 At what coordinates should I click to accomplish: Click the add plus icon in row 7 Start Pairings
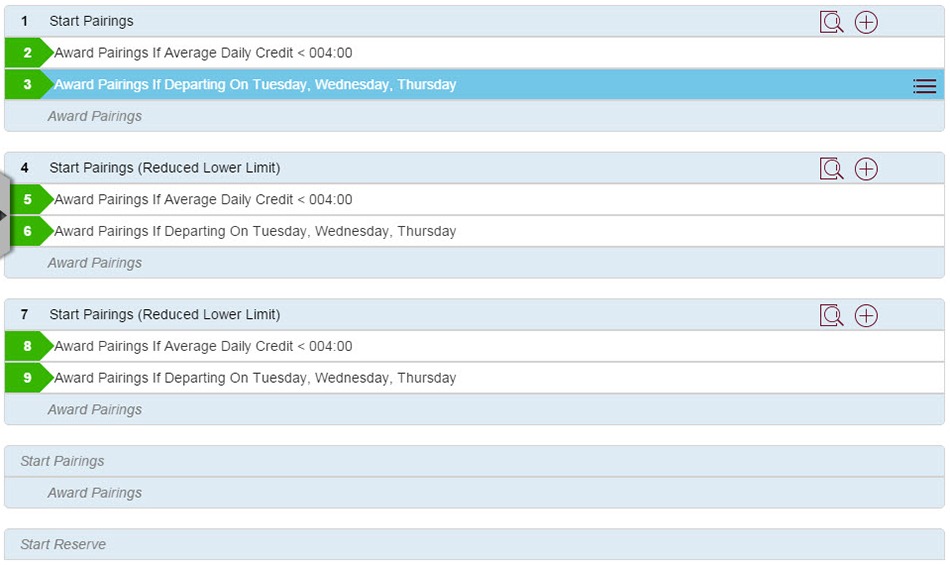point(866,316)
